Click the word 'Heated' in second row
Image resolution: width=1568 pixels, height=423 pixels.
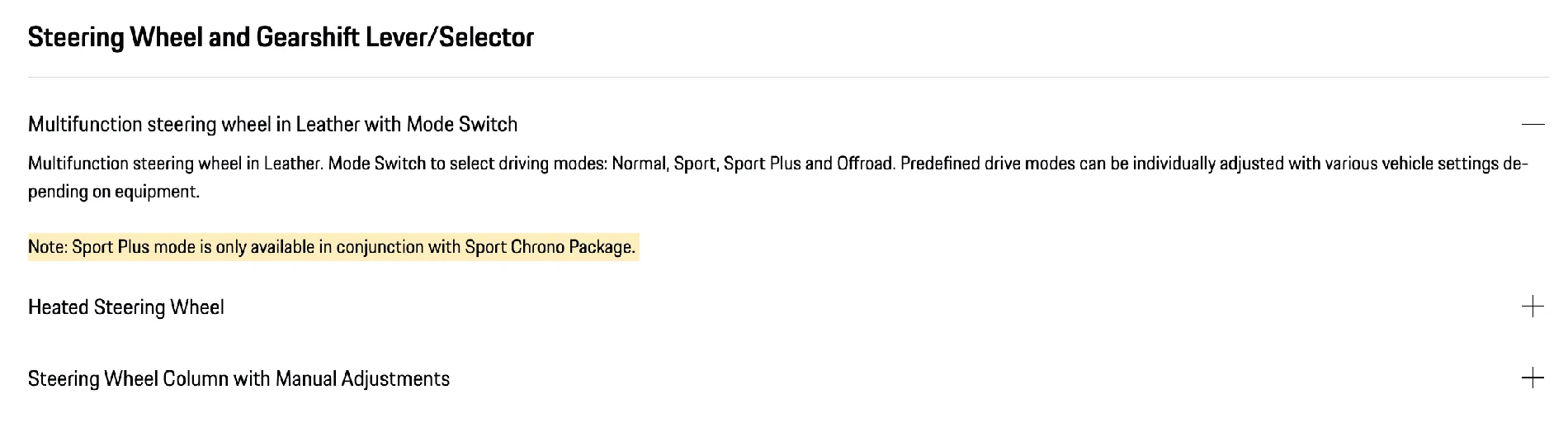coord(59,307)
